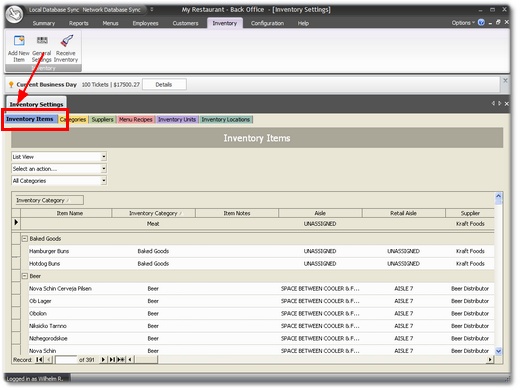520x390 pixels.
Task: Switch to the Inventory Units tab
Action: click(177, 119)
